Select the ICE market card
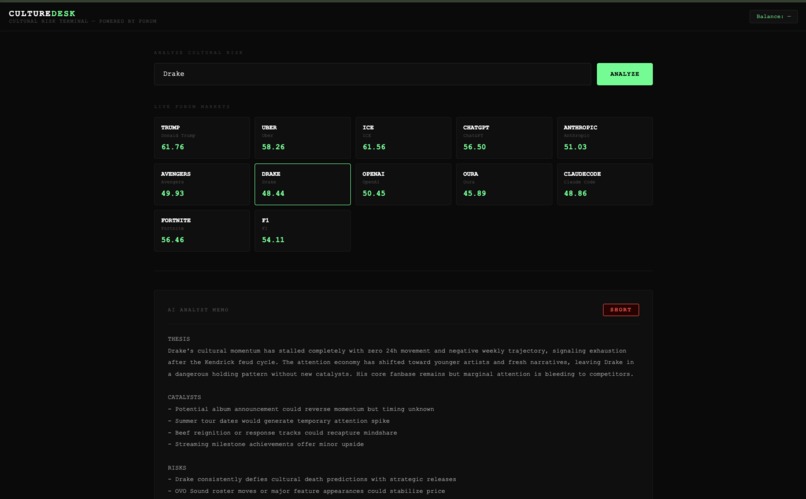 coord(403,138)
